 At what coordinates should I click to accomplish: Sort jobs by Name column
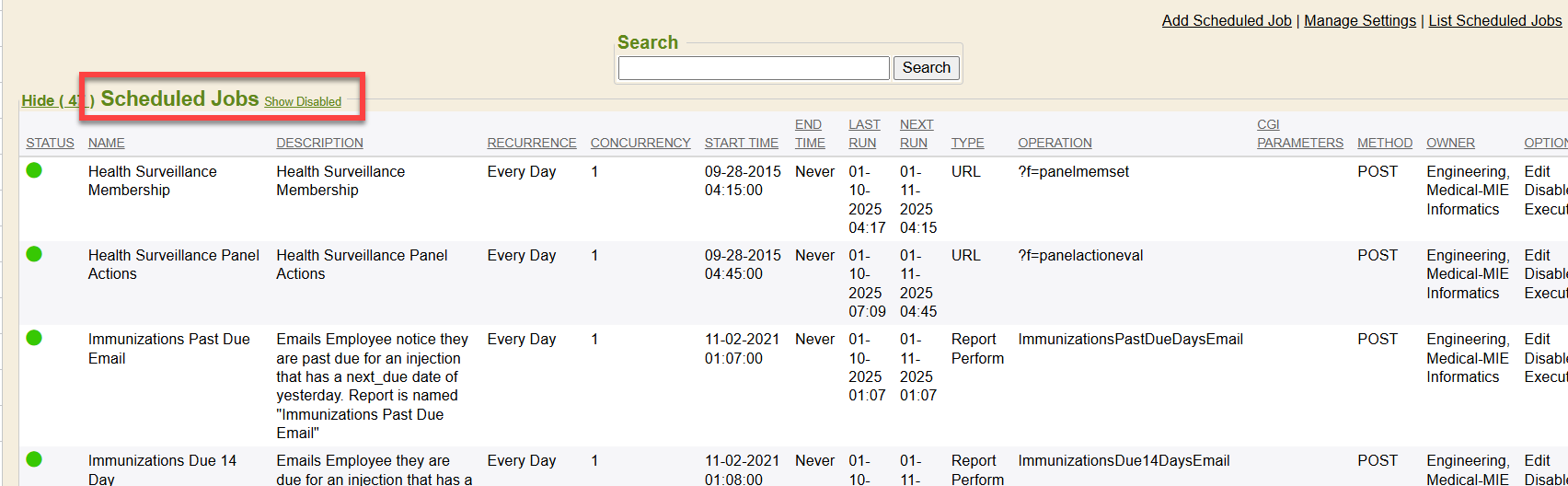[106, 143]
